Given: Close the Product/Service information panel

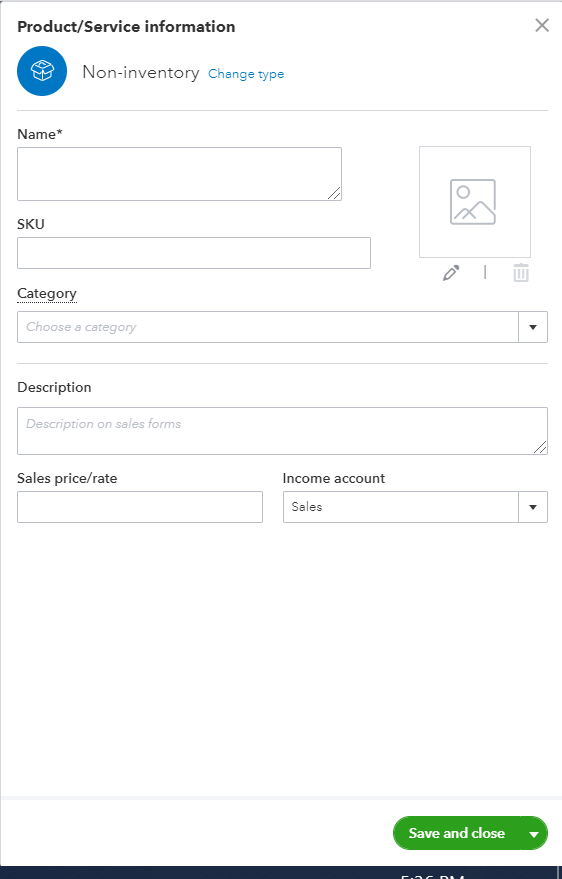Looking at the screenshot, I should coord(542,25).
